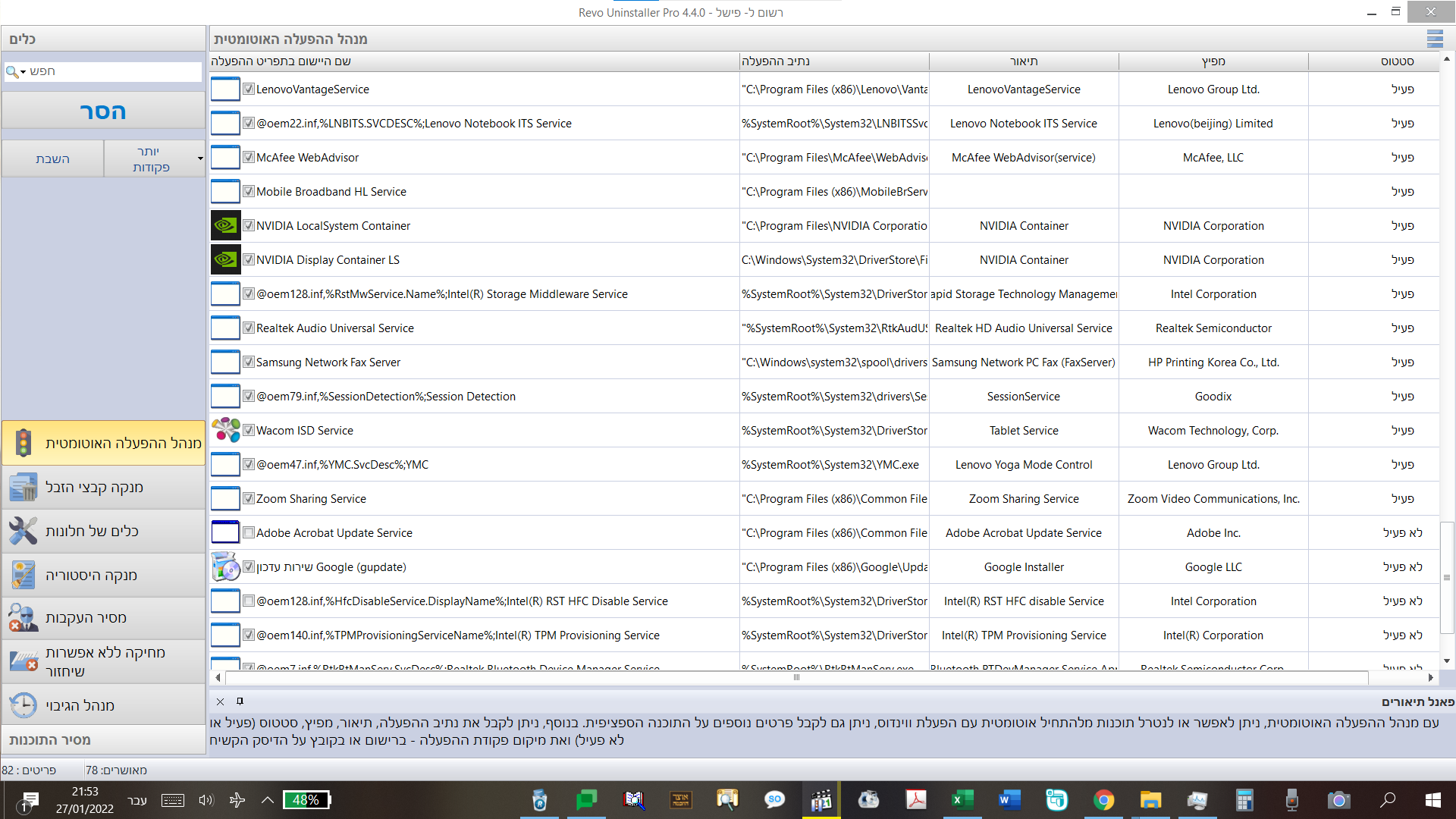Toggle Samsung Network Fax Server checkbox
This screenshot has height=819, width=1456.
point(248,362)
